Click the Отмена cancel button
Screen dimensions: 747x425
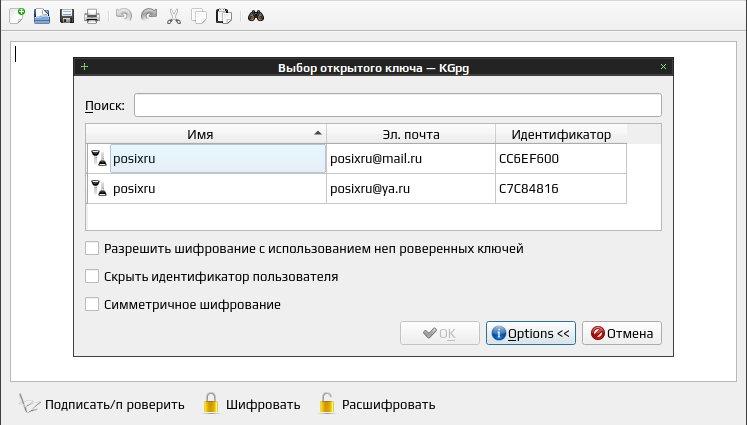[x=622, y=333]
